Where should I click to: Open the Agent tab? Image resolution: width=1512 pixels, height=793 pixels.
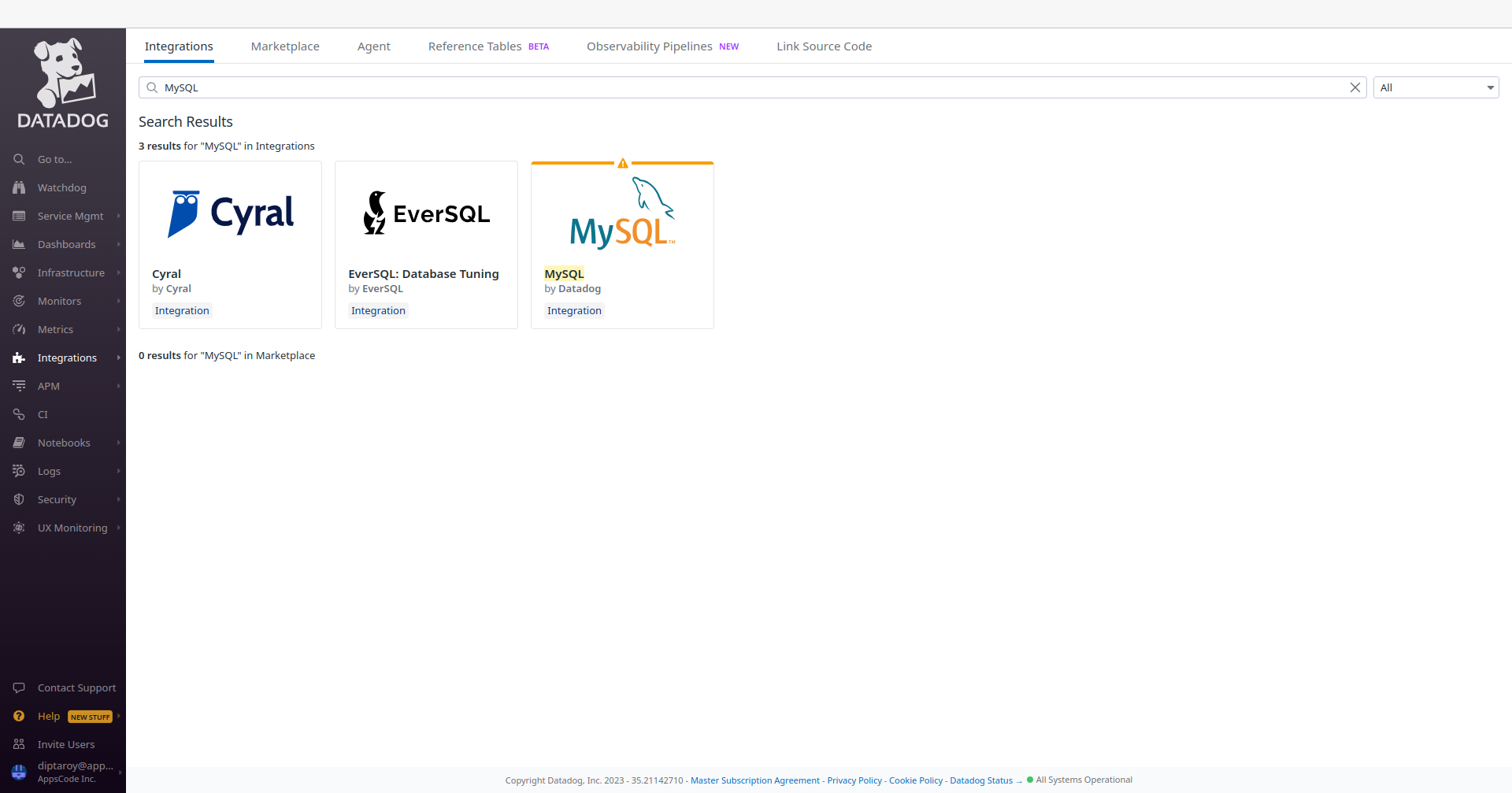373,46
